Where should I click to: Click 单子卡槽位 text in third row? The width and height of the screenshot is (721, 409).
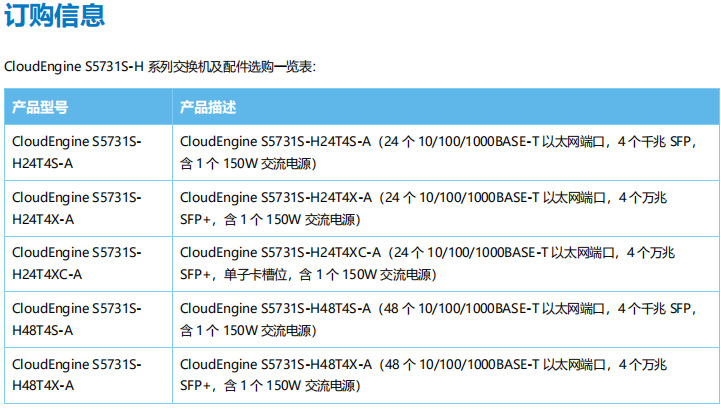256,275
